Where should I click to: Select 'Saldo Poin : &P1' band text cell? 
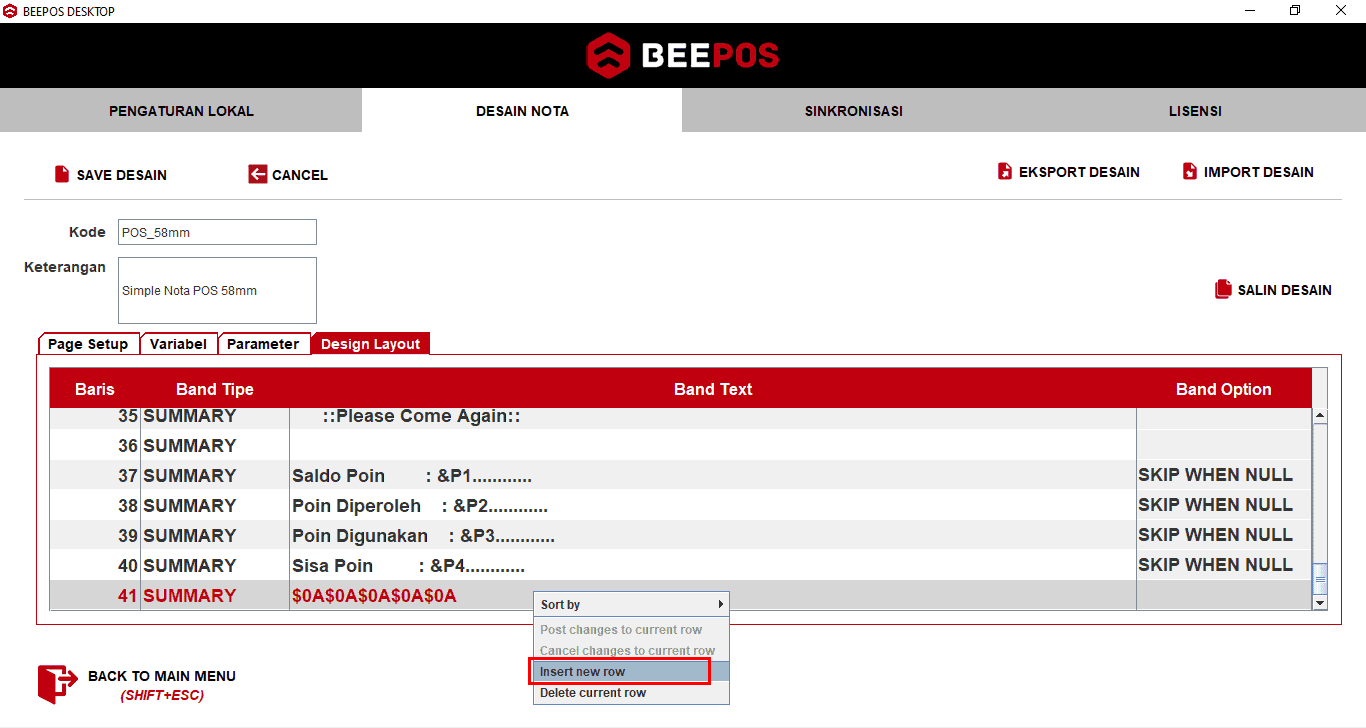point(713,476)
